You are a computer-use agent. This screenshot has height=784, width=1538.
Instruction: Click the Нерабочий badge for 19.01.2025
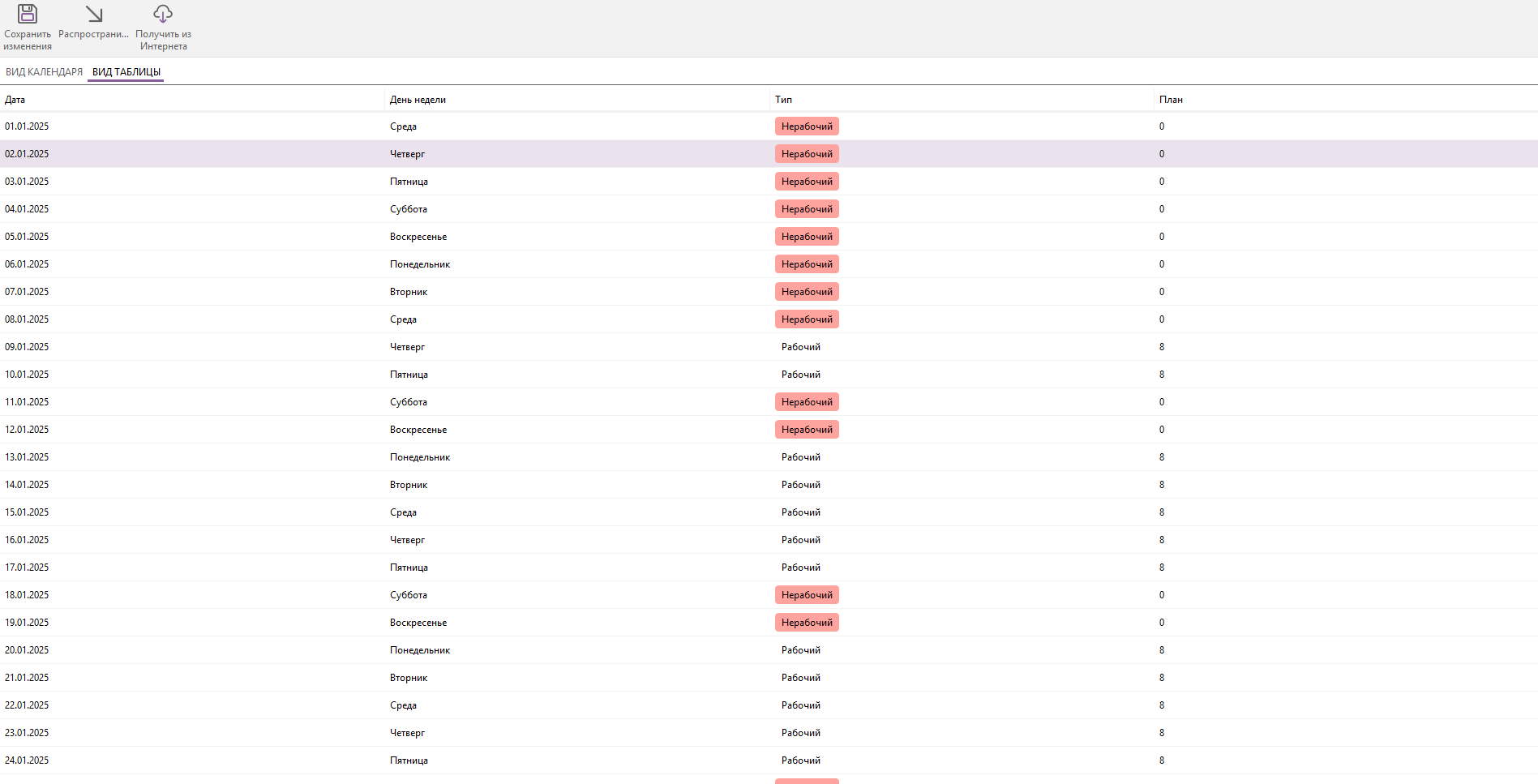[x=807, y=623]
